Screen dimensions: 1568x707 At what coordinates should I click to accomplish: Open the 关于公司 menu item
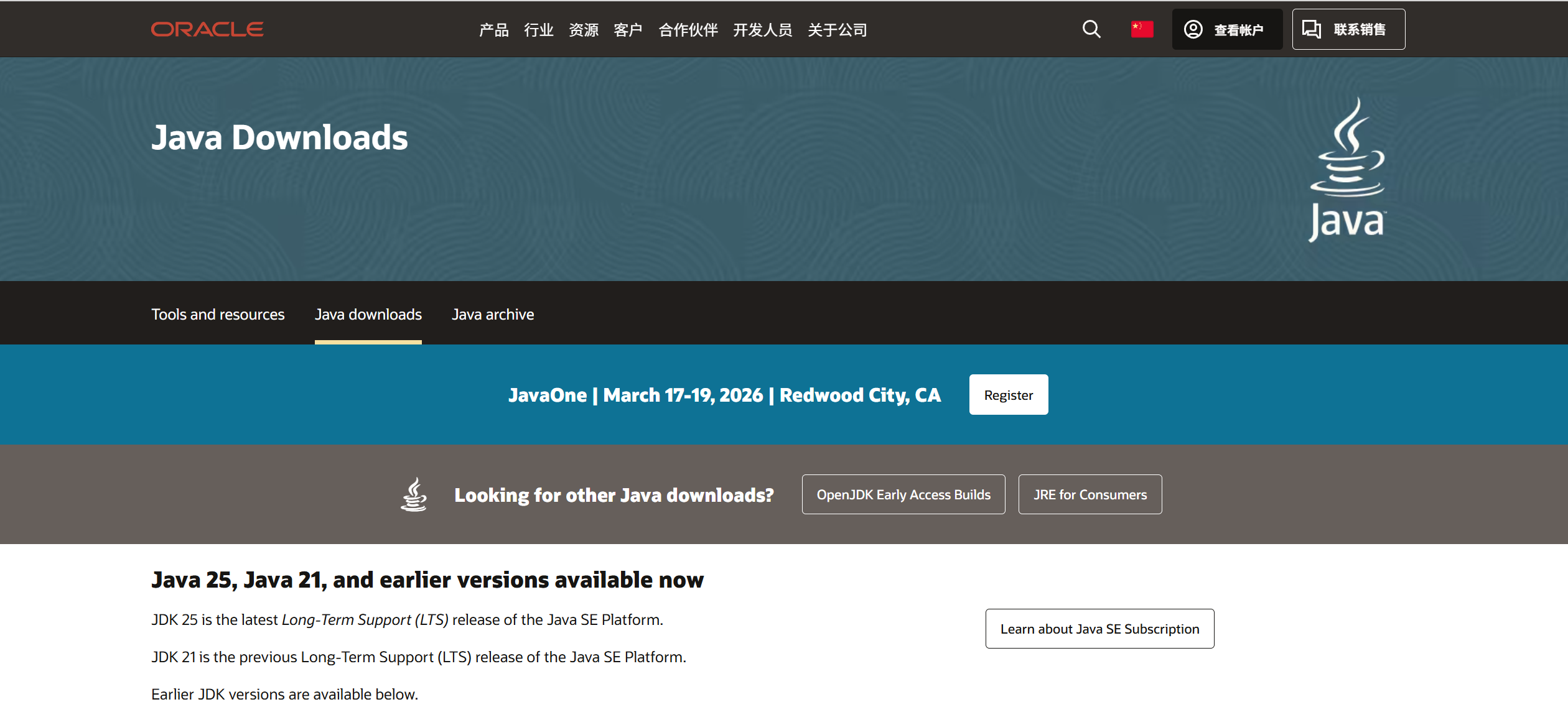click(x=837, y=30)
